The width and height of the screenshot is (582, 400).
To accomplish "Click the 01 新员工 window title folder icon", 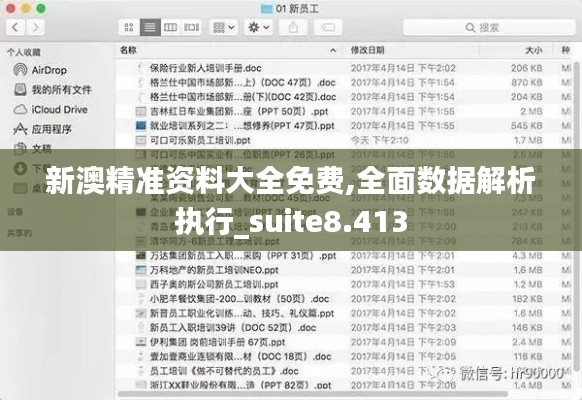I will click(267, 9).
